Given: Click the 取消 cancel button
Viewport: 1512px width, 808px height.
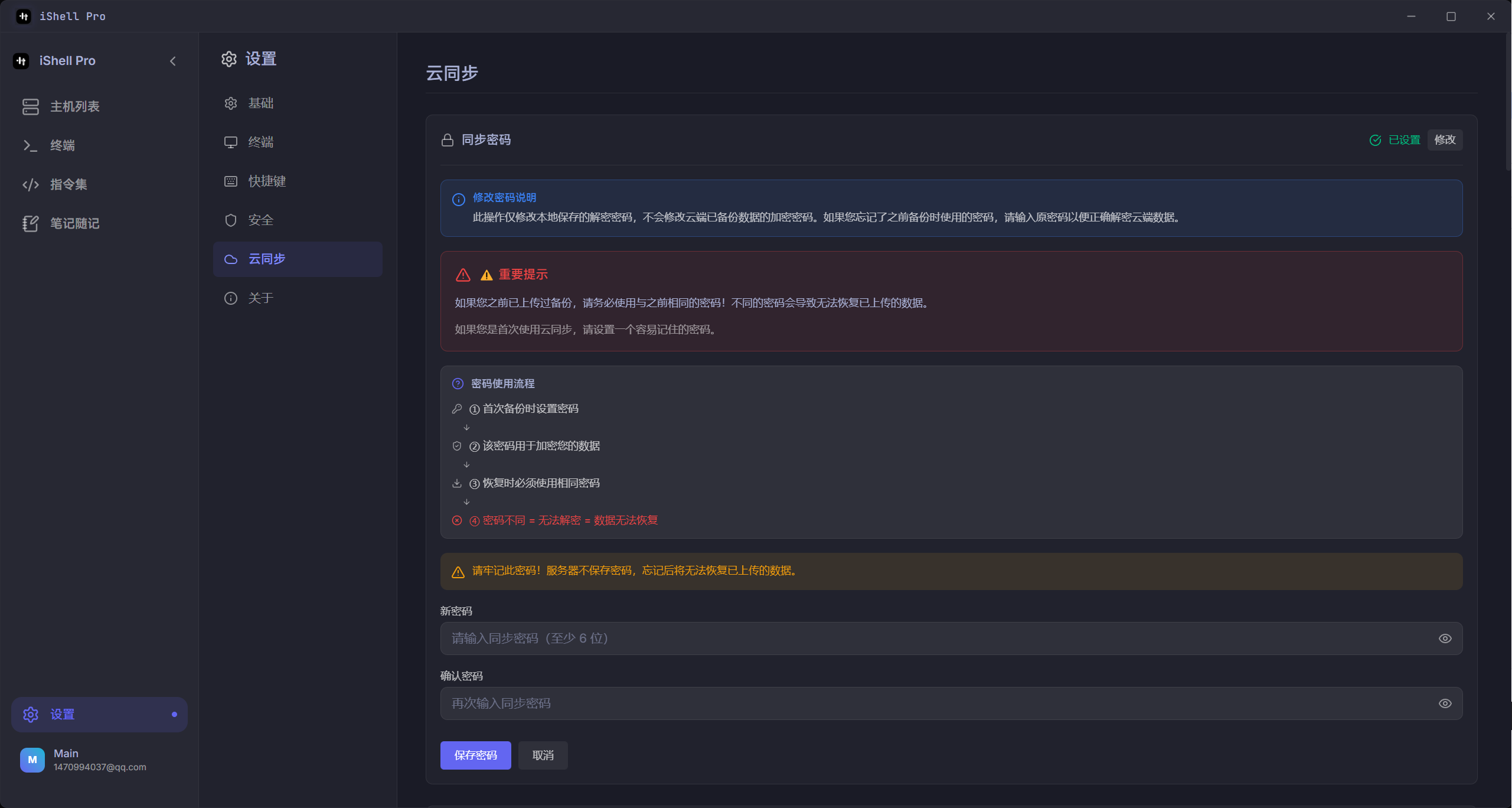Looking at the screenshot, I should coord(543,755).
